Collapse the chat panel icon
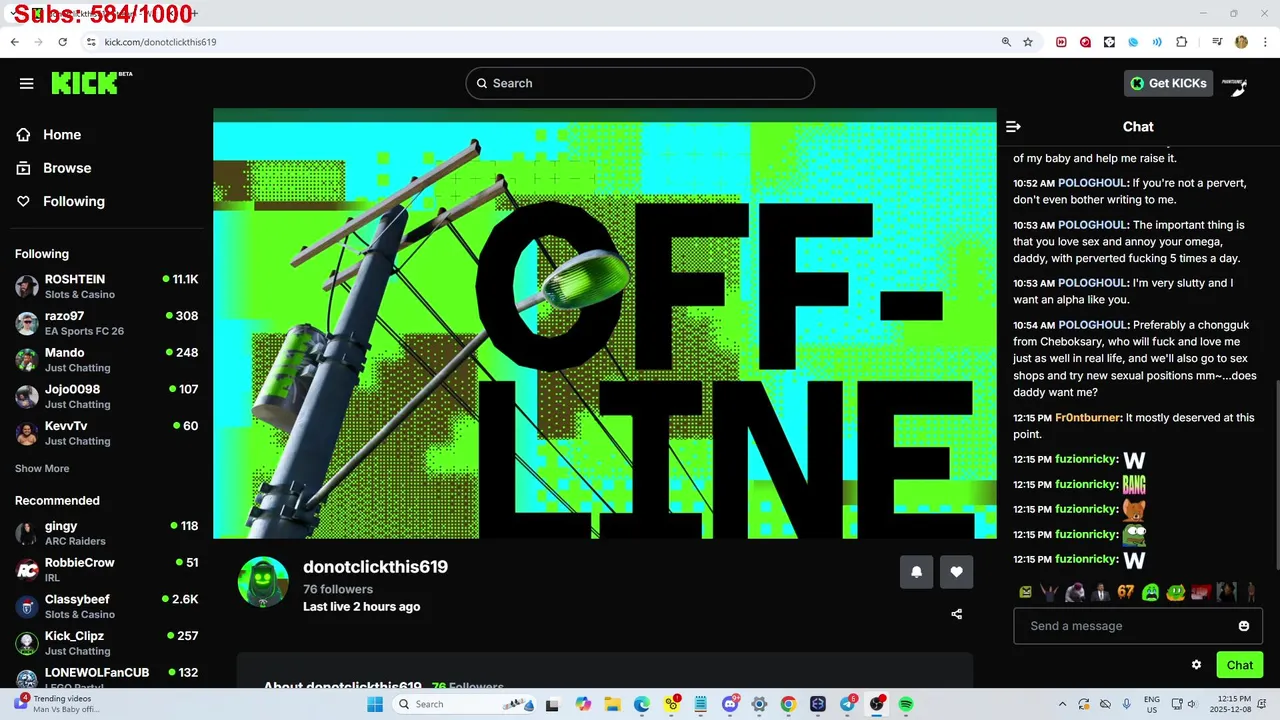The width and height of the screenshot is (1280, 720). pyautogui.click(x=1013, y=126)
